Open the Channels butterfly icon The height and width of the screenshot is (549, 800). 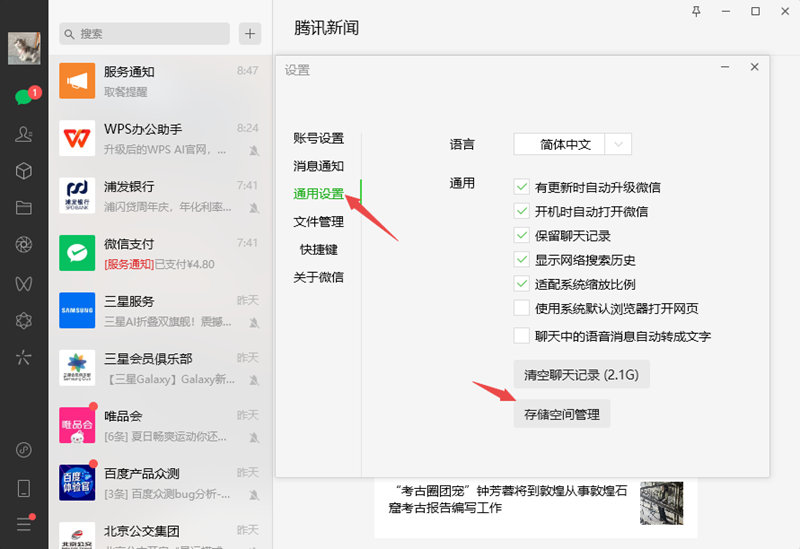[24, 284]
